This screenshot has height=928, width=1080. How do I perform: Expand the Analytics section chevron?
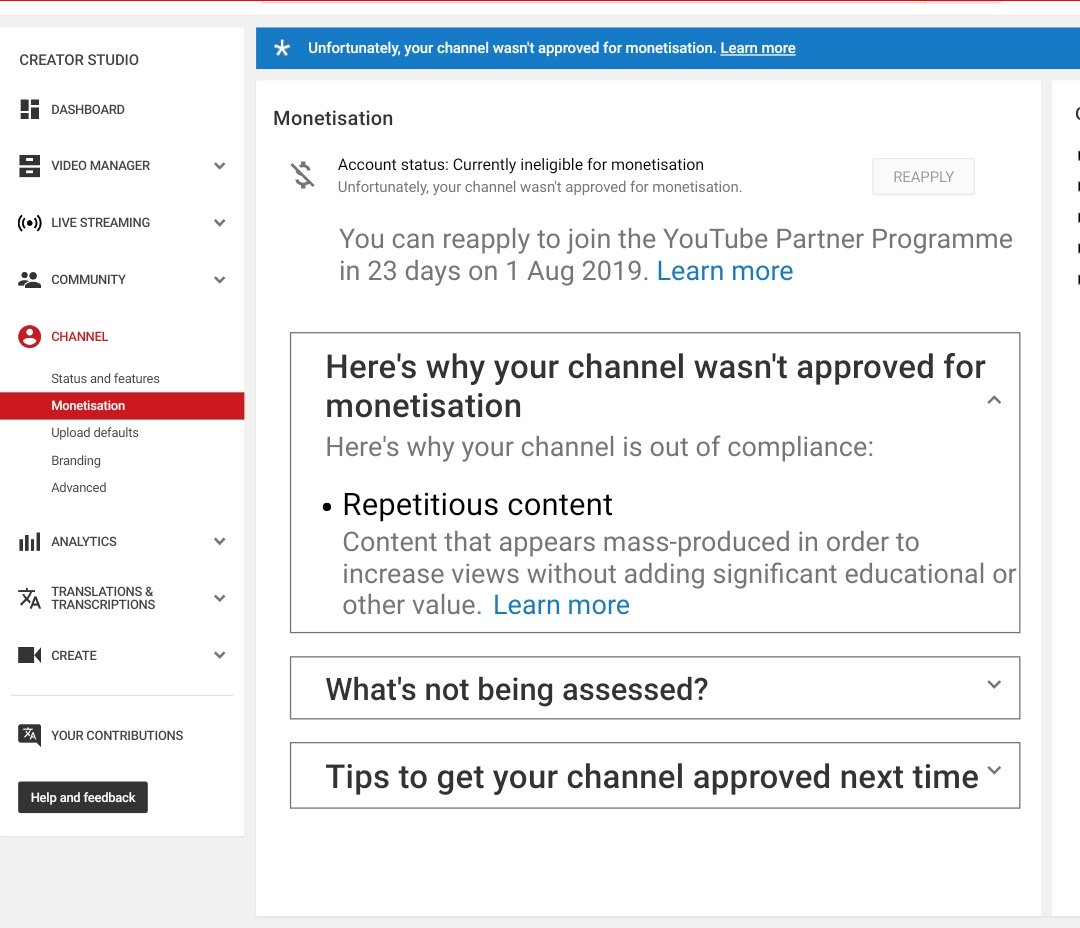(x=220, y=542)
